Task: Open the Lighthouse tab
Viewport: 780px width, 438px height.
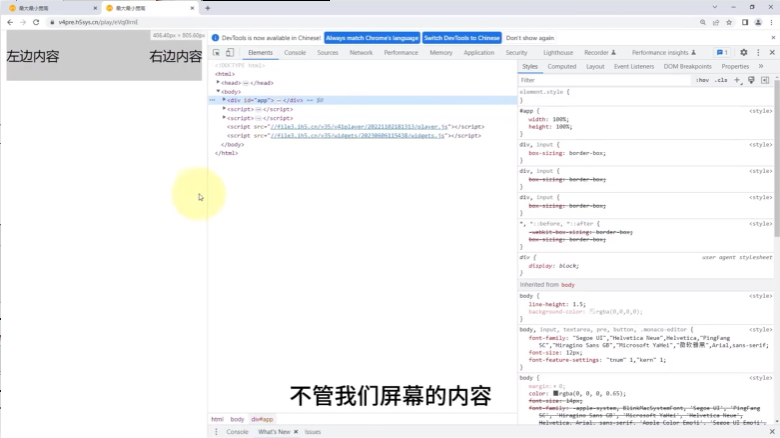Action: point(558,52)
